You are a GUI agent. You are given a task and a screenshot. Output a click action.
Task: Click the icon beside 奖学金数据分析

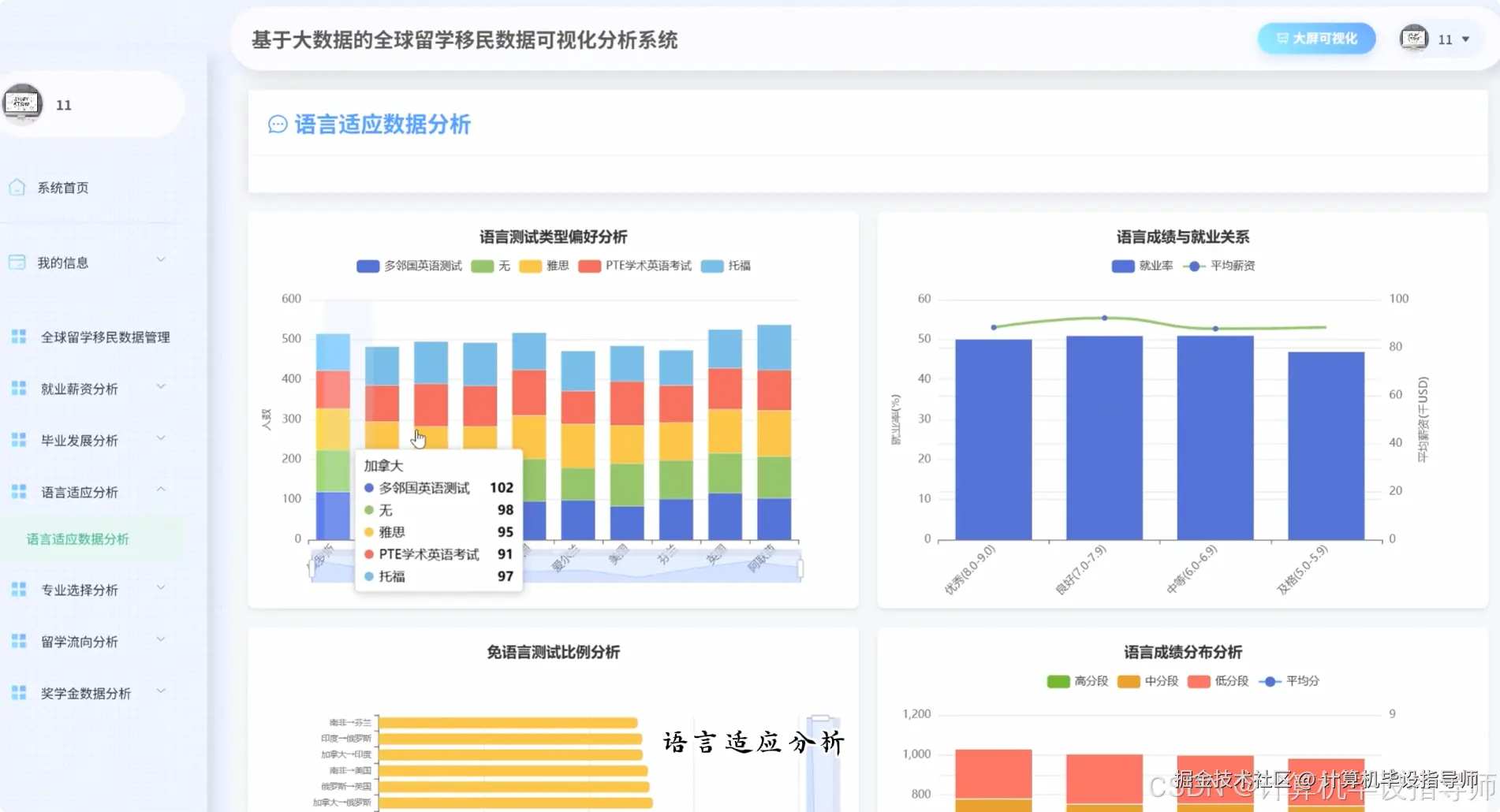tap(17, 693)
